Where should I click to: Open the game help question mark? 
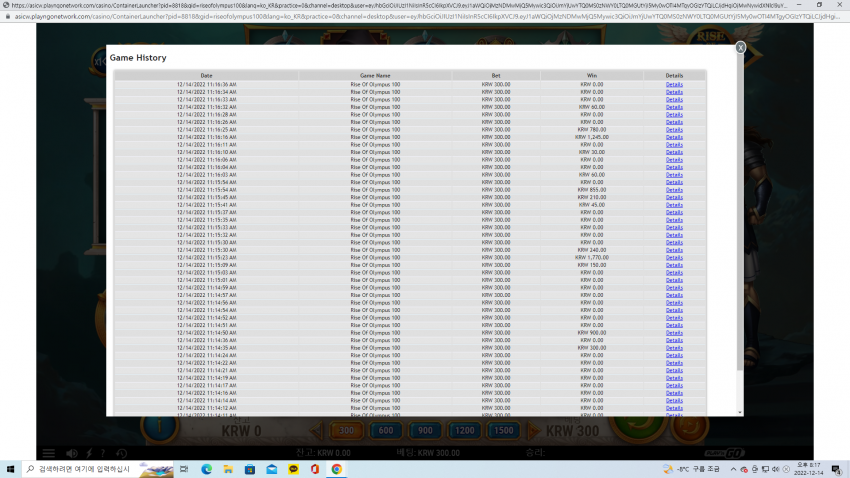(x=102, y=453)
